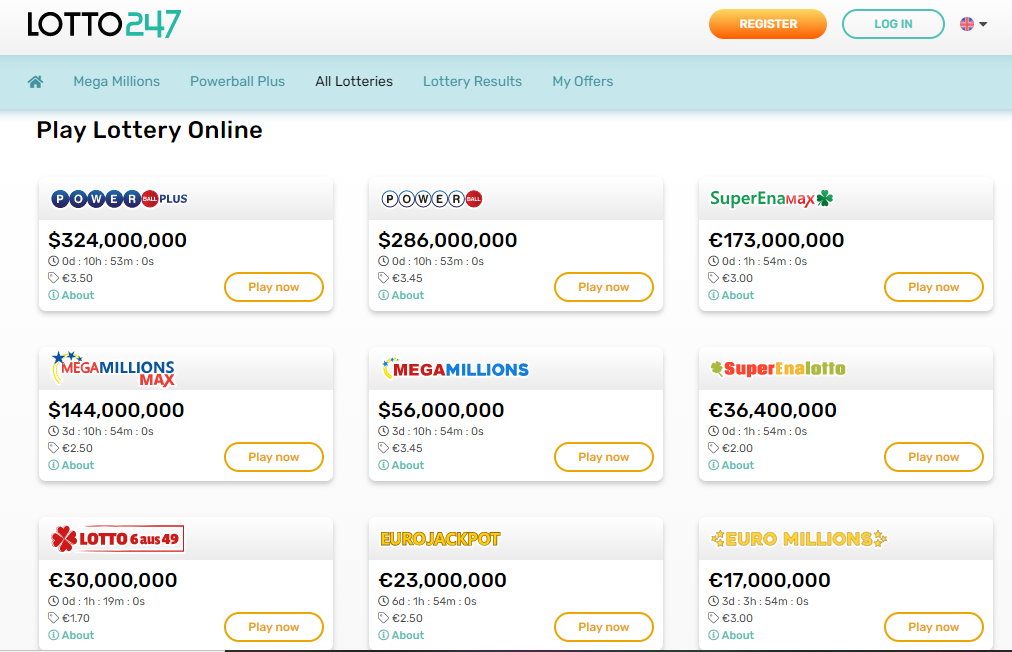
Task: Open About link for Powerball €3.45
Action: pos(401,295)
